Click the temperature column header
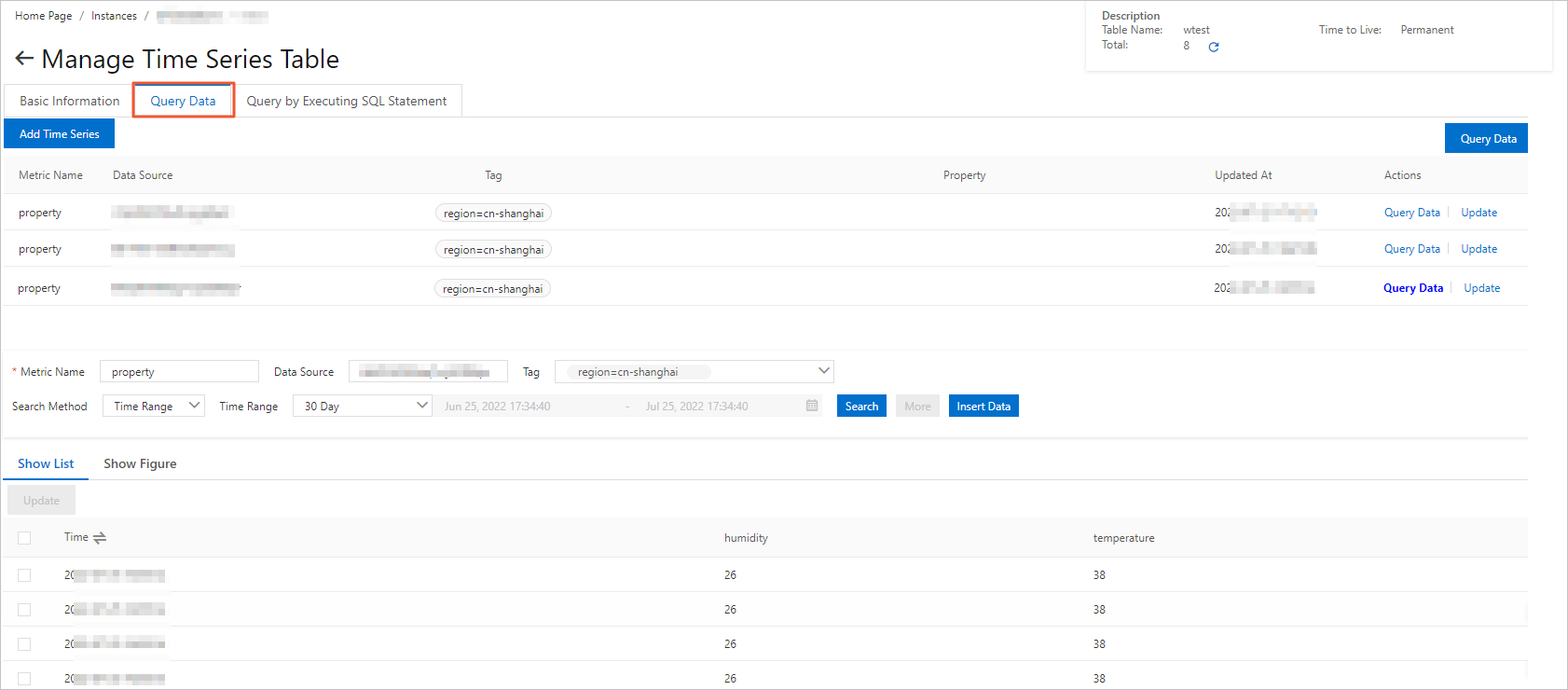This screenshot has height=690, width=1568. [x=1123, y=538]
